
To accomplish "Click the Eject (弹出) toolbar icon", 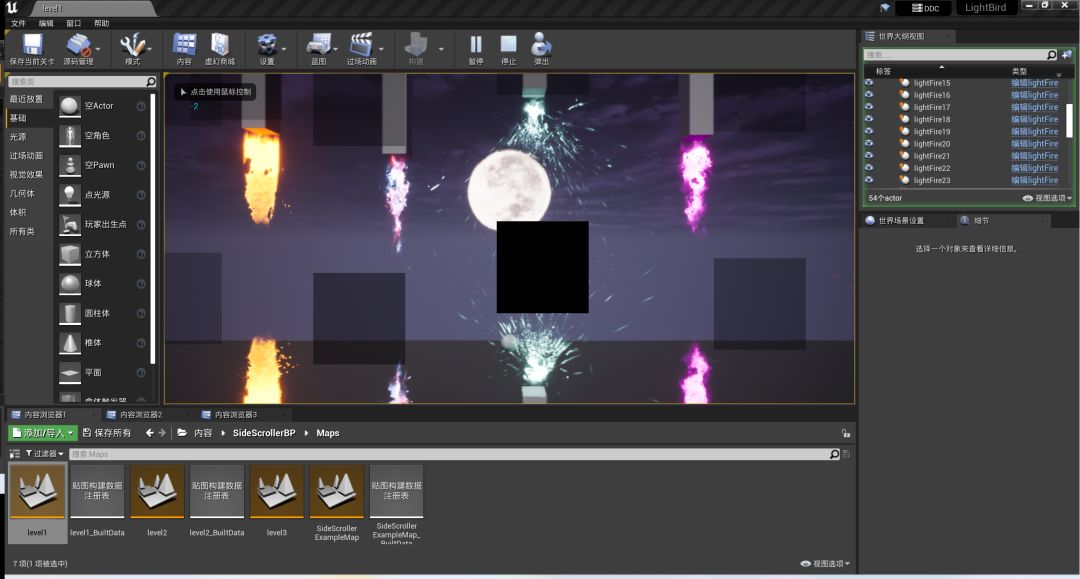I will coord(541,46).
